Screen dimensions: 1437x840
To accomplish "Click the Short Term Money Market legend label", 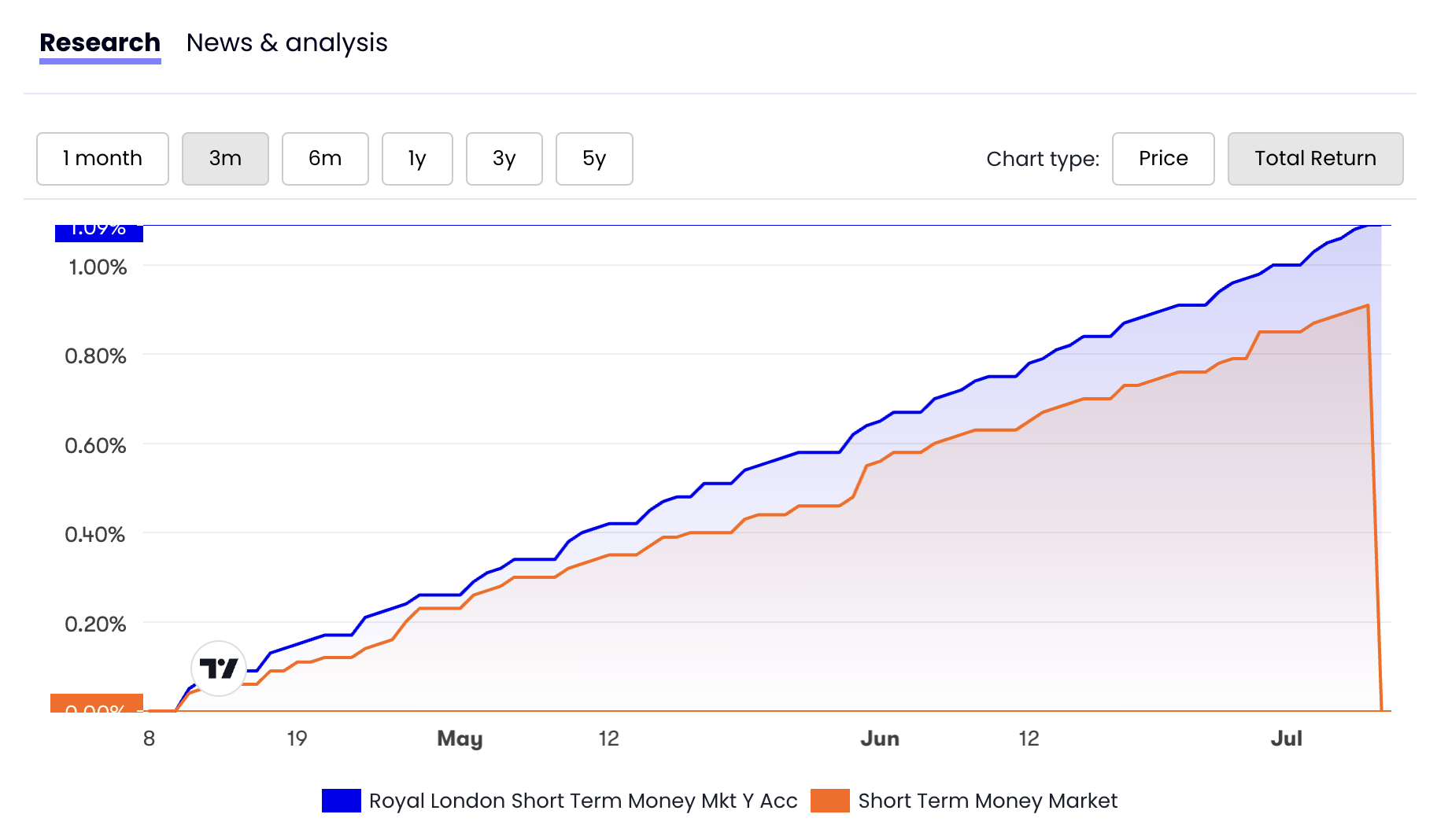I will (988, 801).
